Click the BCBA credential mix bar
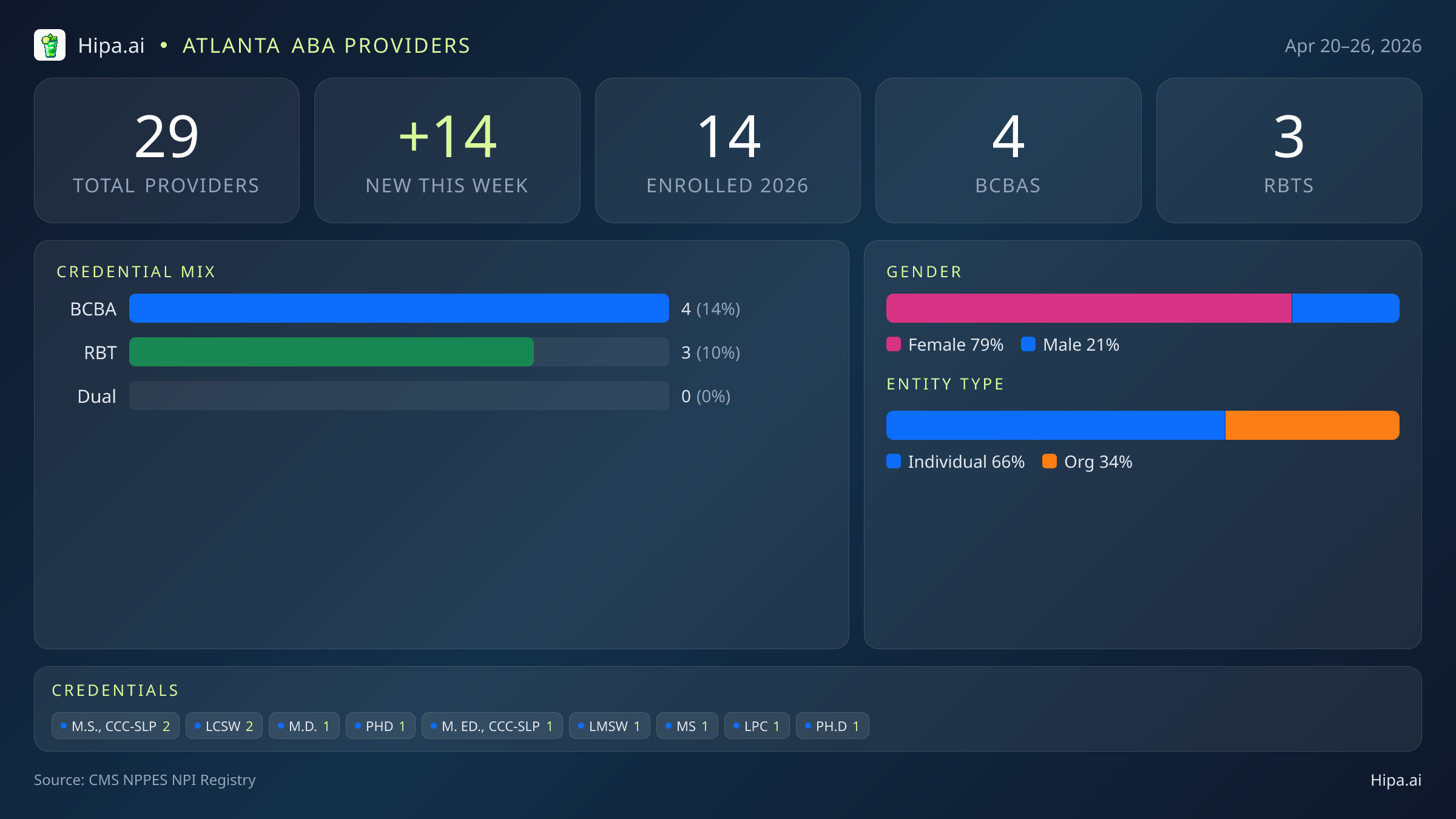This screenshot has width=1456, height=819. [x=398, y=308]
